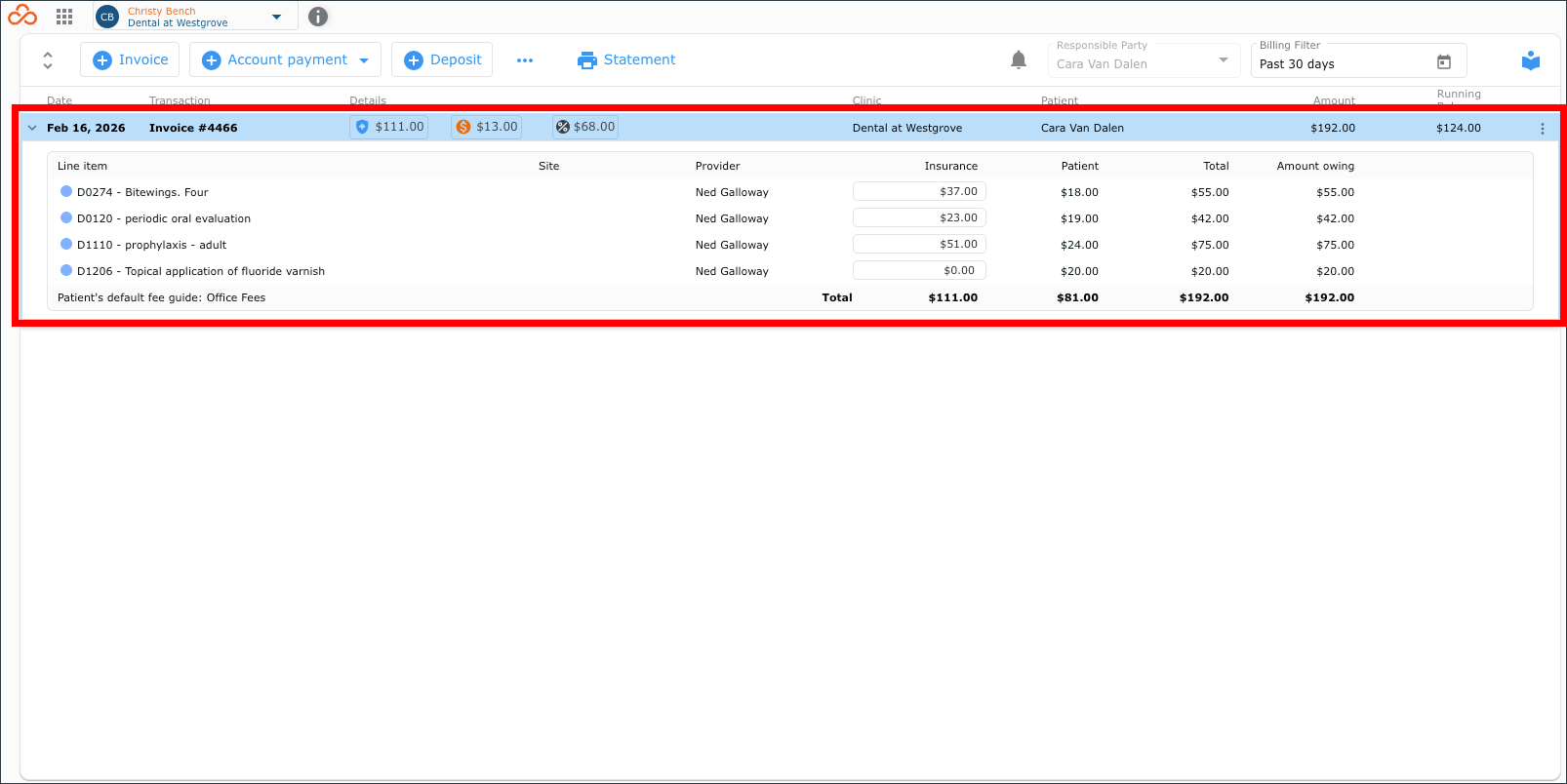Click the Amount owing column header
The width and height of the screenshot is (1567, 784).
1315,166
